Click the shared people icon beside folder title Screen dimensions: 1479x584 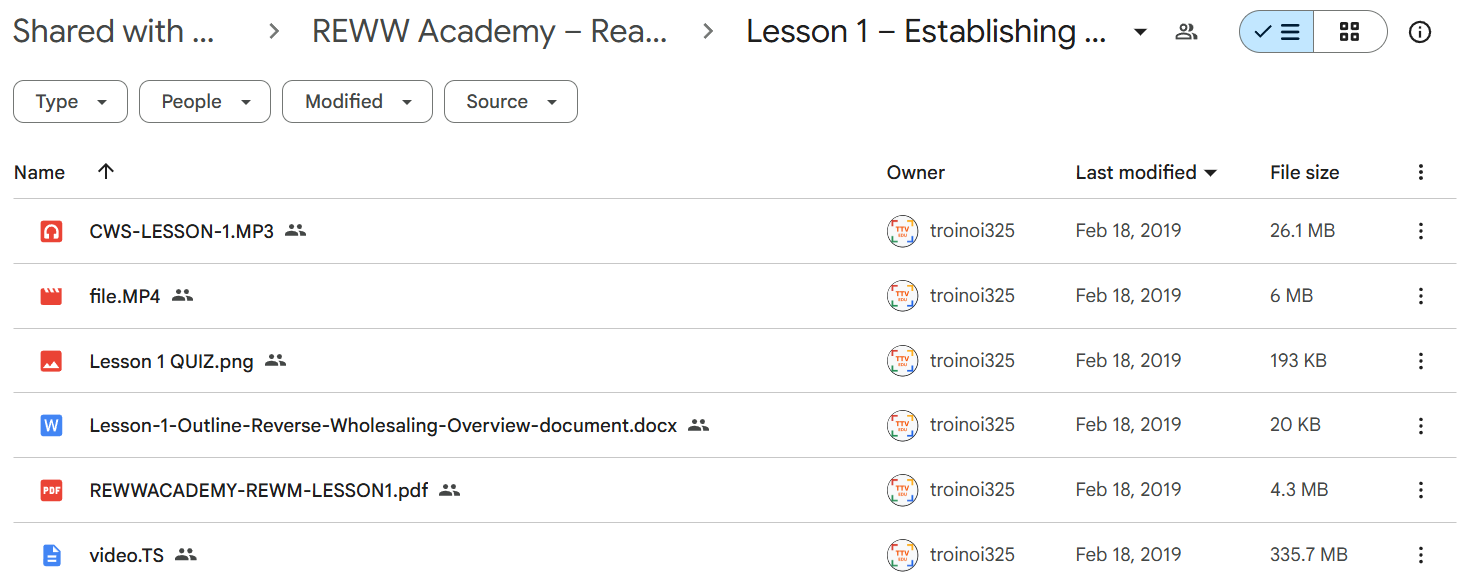pyautogui.click(x=1186, y=32)
